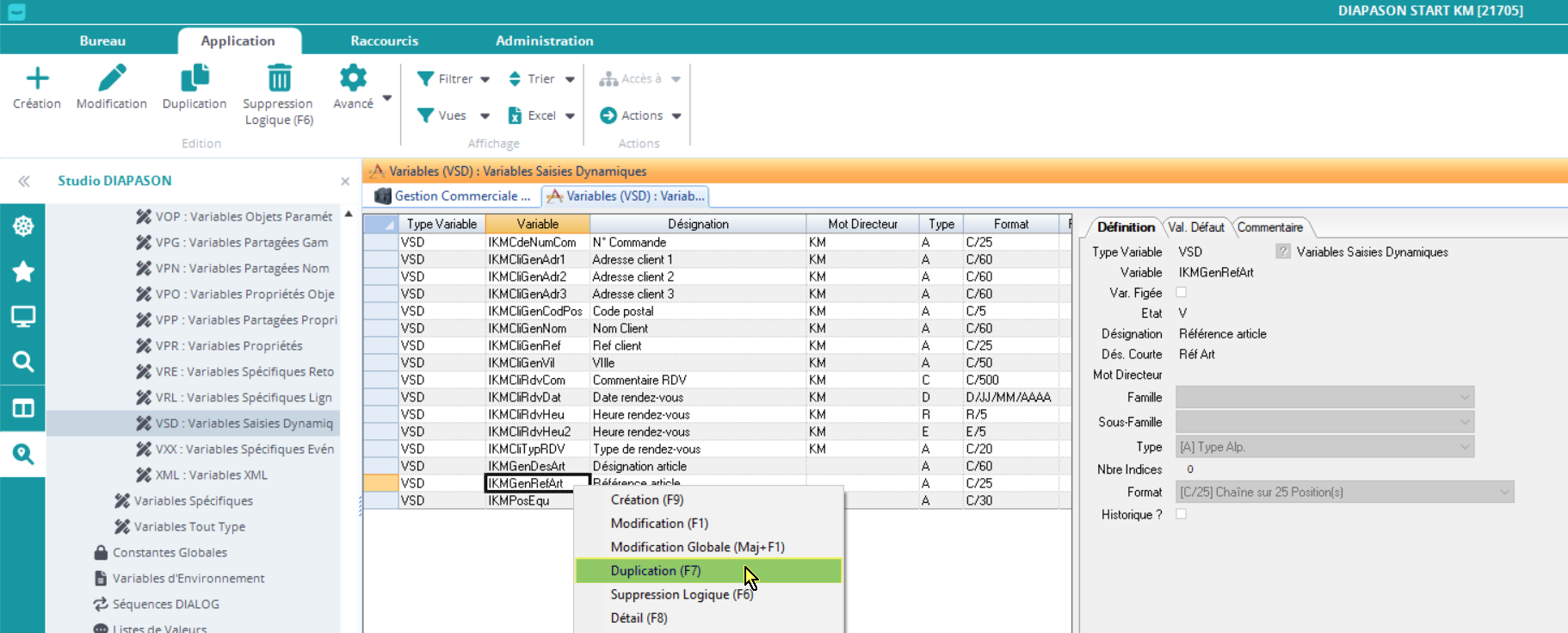
Task: Click the monitor icon in sidebar
Action: [x=23, y=317]
